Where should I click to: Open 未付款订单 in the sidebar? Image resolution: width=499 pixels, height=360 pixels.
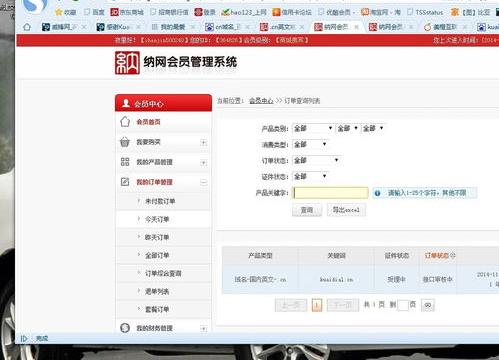(160, 201)
